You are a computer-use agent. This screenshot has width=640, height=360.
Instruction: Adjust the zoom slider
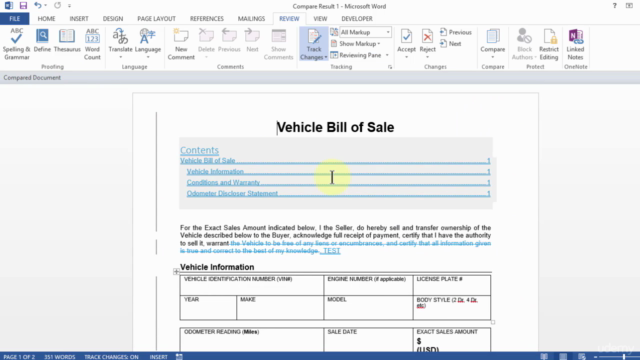(x=624, y=357)
